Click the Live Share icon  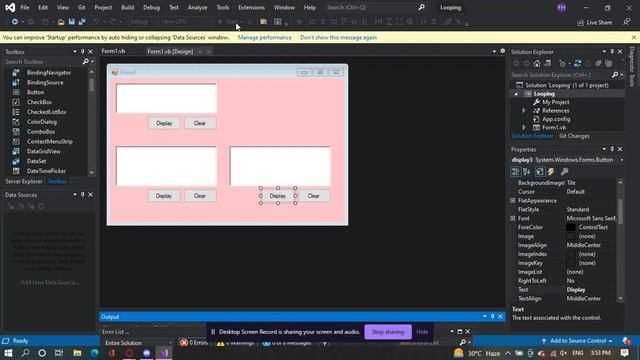[x=580, y=22]
